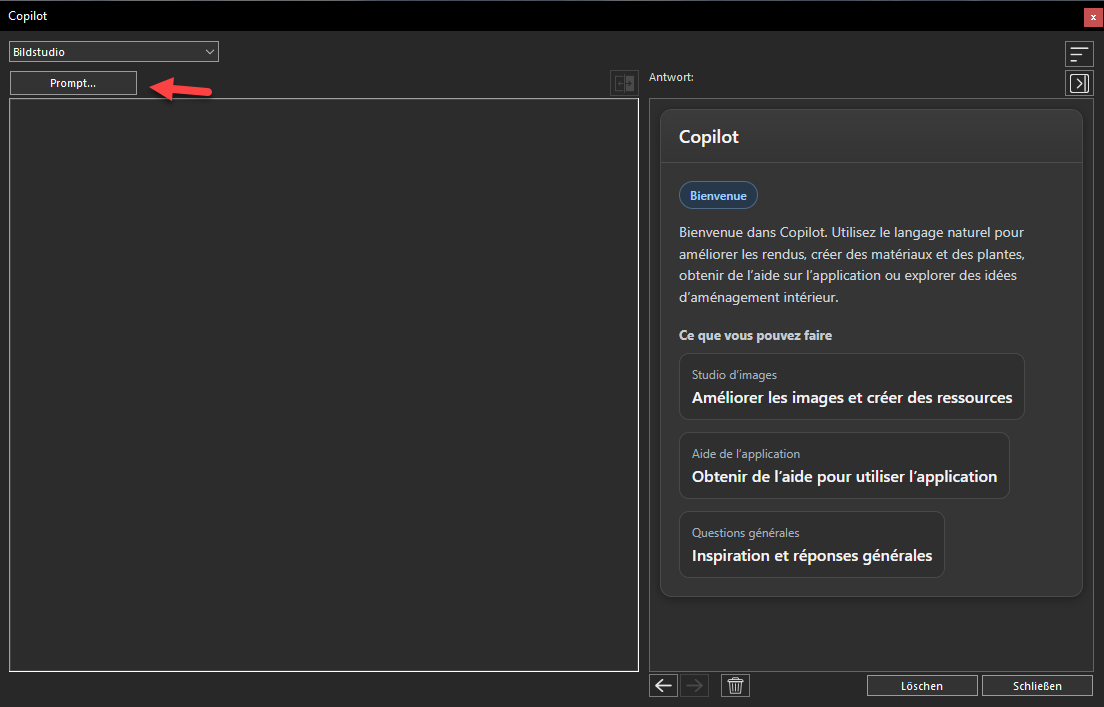
Task: Click inside the large empty image area
Action: tap(324, 384)
